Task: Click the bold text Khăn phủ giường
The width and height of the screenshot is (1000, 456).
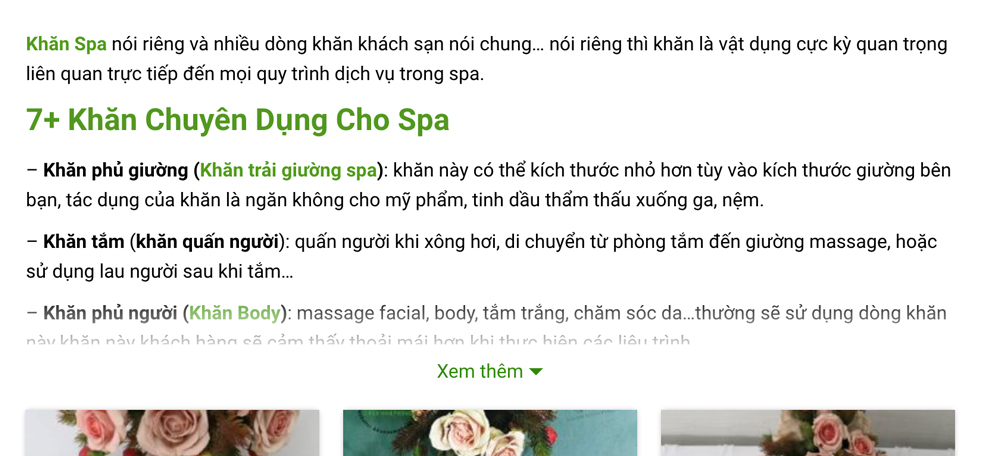Action: pyautogui.click(x=116, y=170)
